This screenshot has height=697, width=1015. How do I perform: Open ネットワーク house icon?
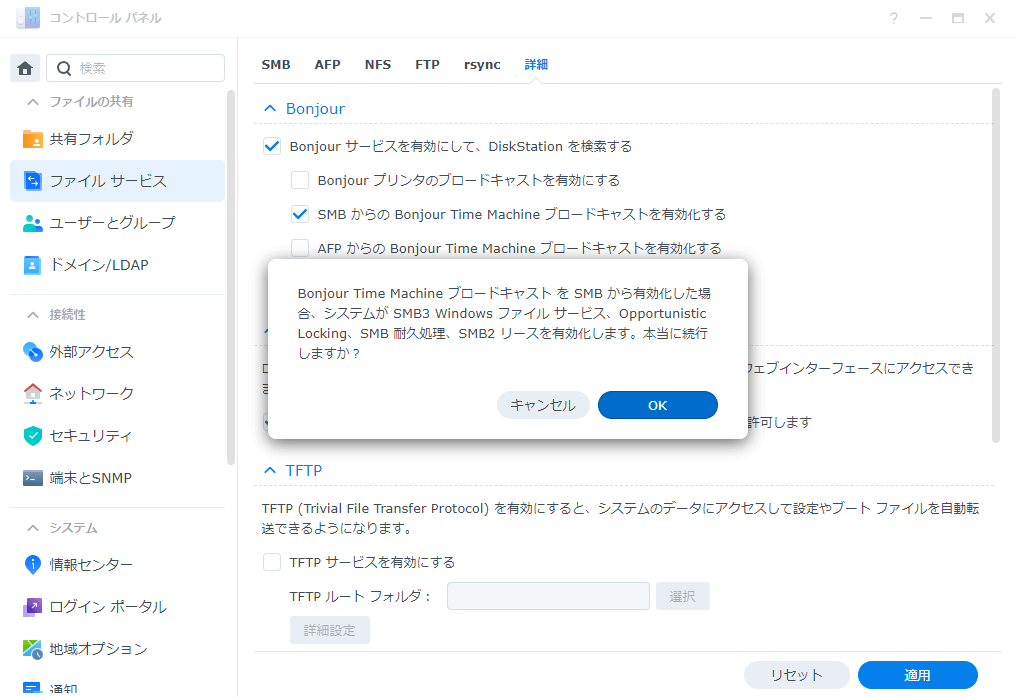point(33,394)
